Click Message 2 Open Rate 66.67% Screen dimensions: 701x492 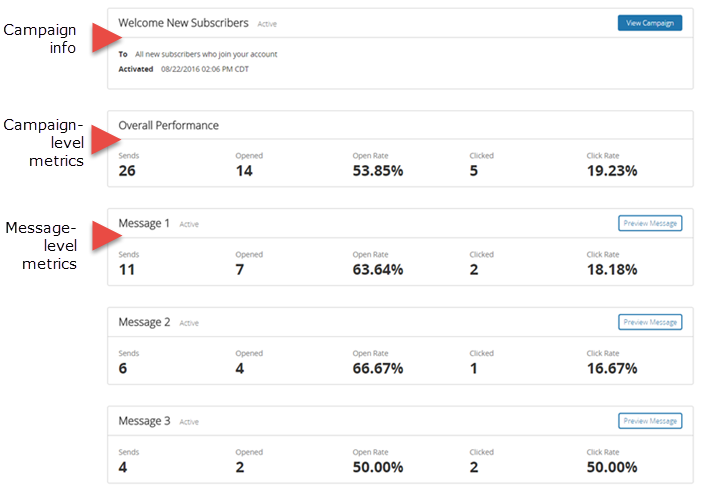[378, 369]
